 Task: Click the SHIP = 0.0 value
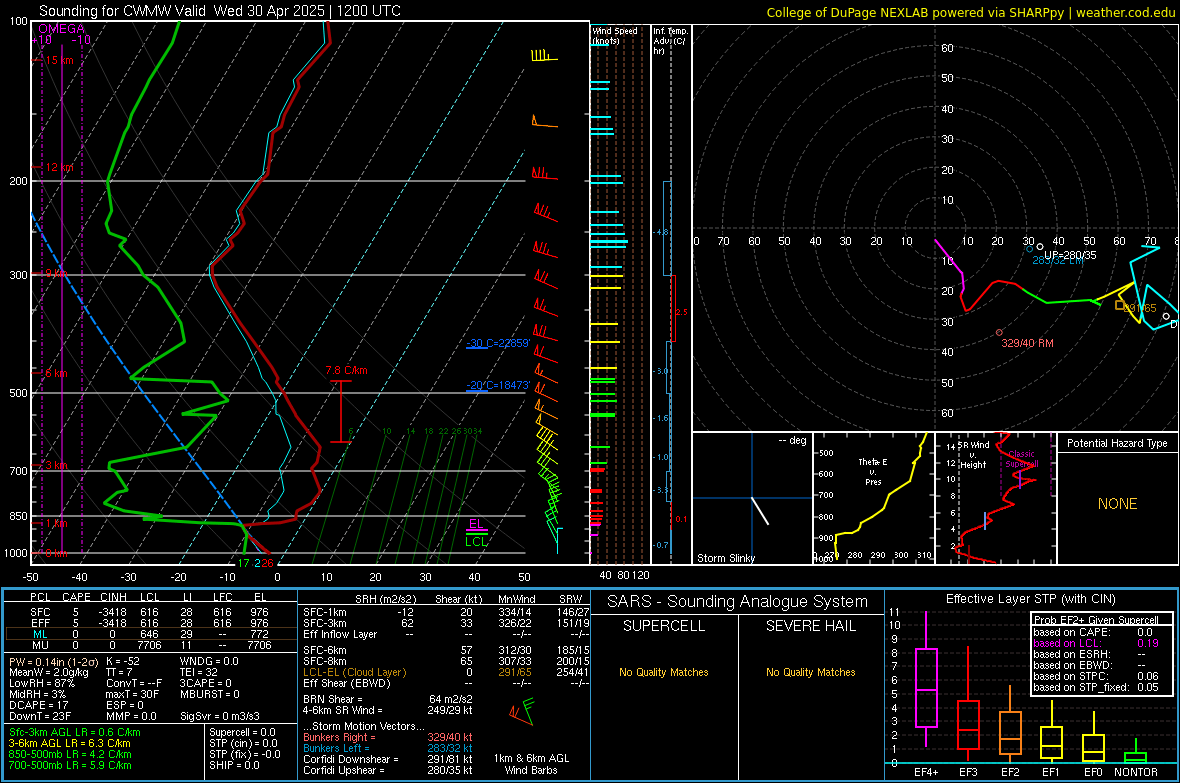(234, 765)
